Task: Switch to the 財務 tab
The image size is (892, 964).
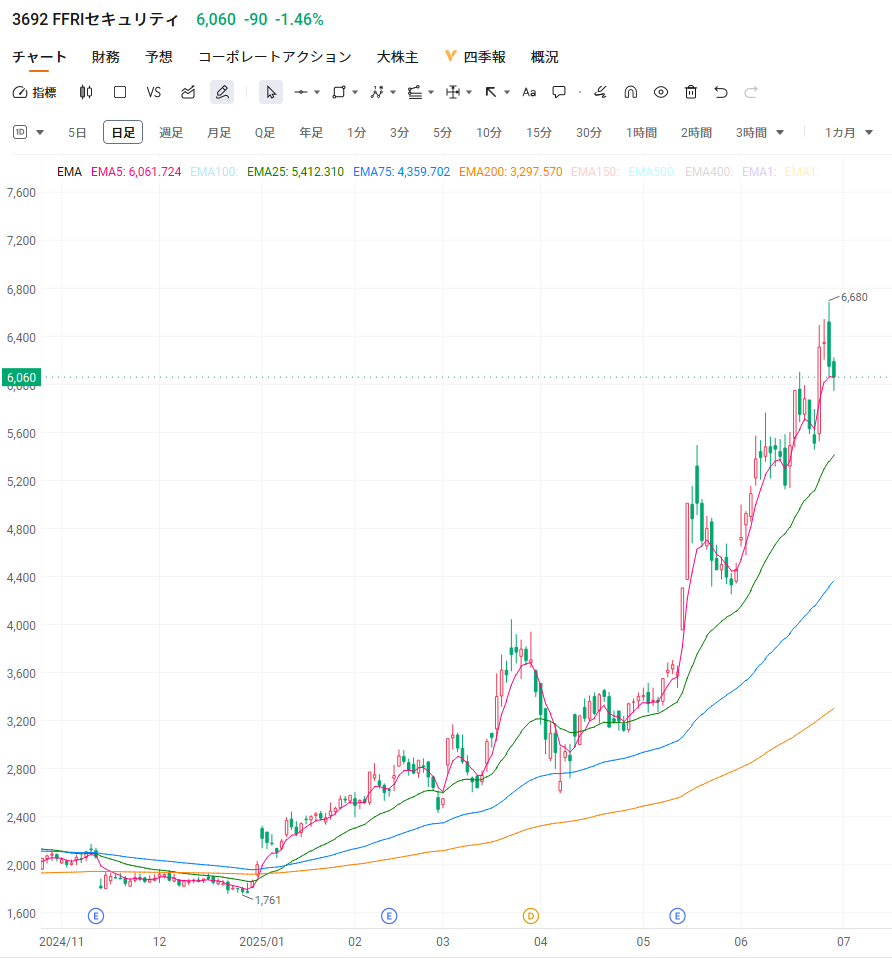Action: [x=105, y=57]
